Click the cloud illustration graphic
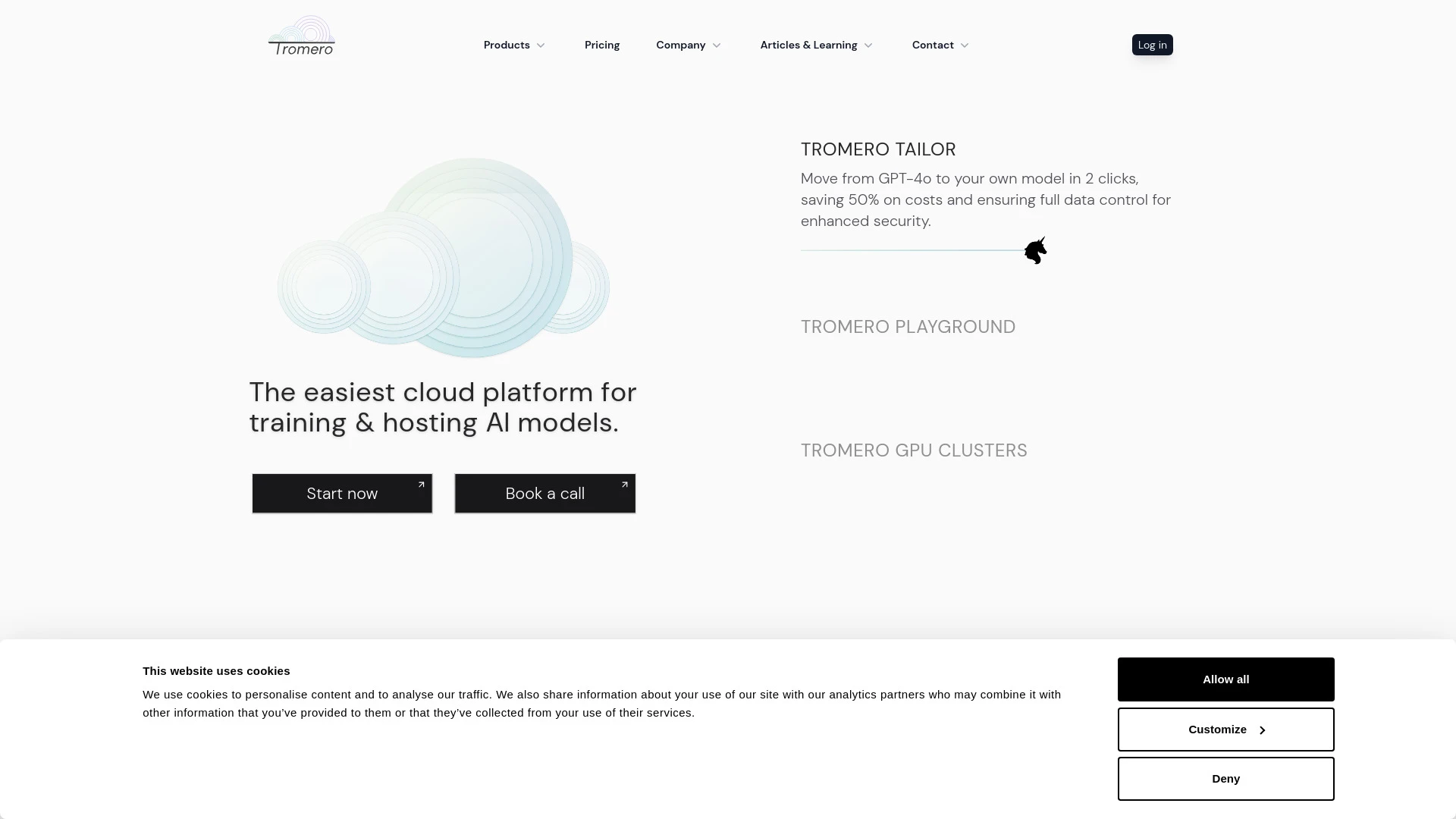 (444, 258)
